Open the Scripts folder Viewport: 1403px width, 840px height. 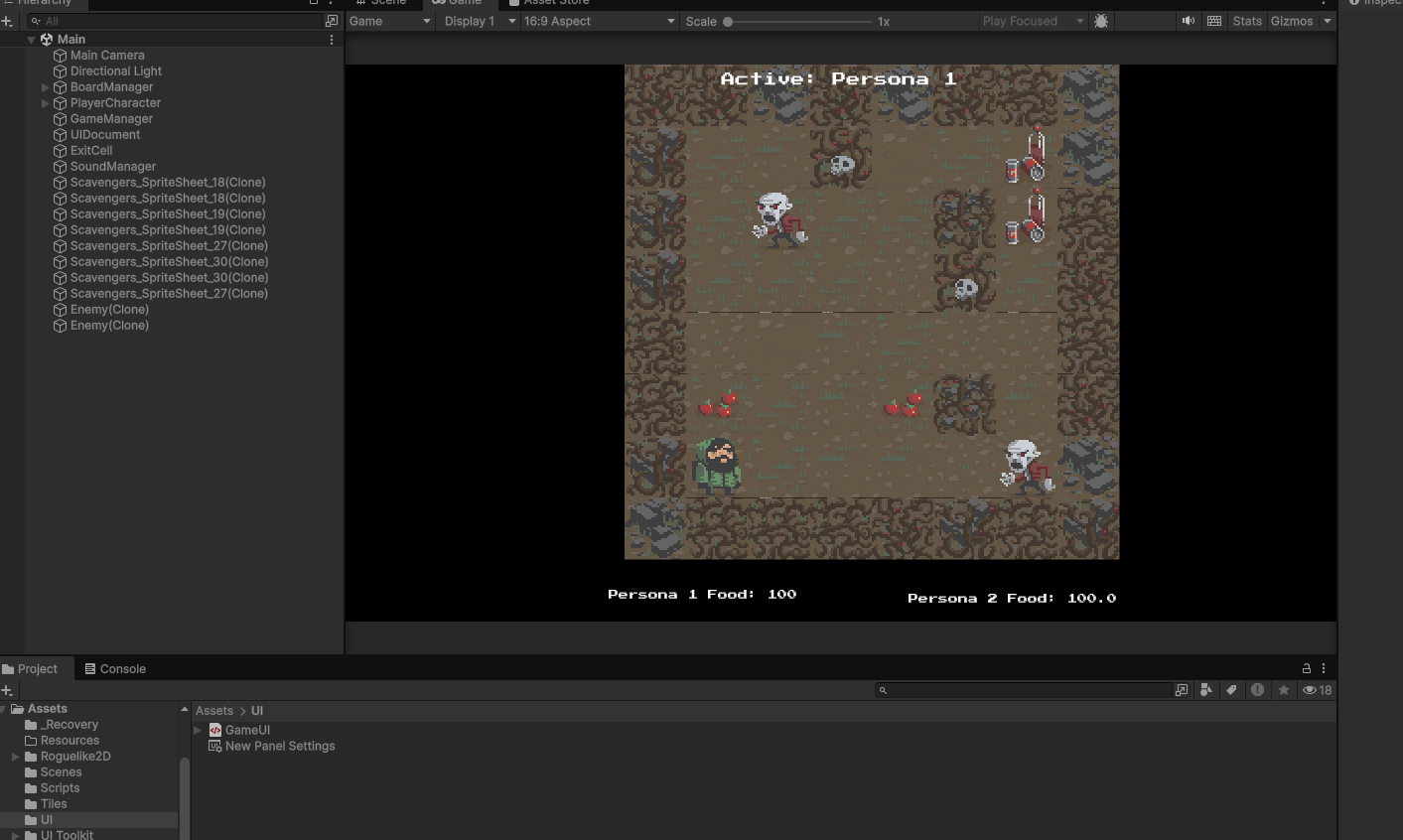click(60, 788)
